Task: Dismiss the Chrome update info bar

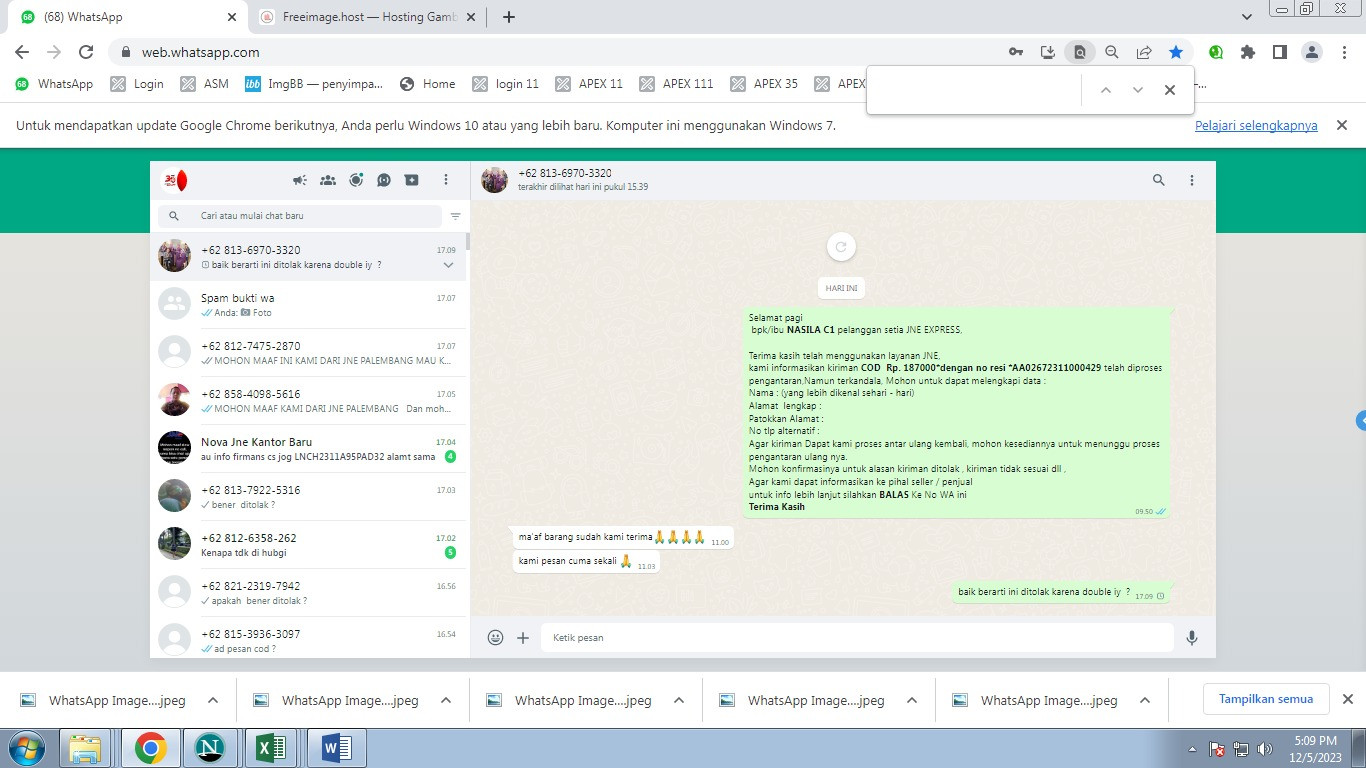Action: click(x=1342, y=126)
